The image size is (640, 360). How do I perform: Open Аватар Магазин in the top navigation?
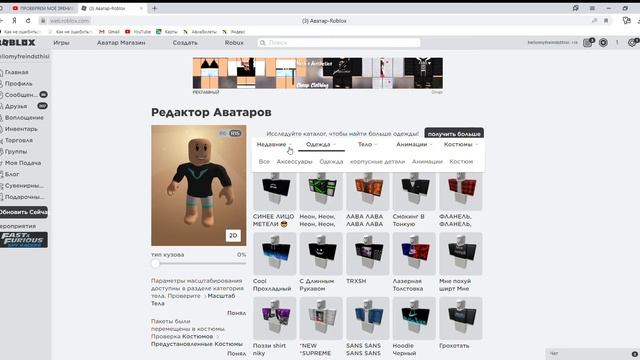click(x=121, y=42)
